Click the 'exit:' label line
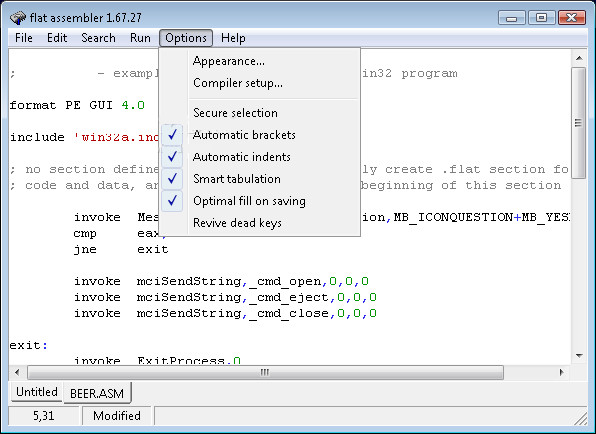The height and width of the screenshot is (434, 596). pyautogui.click(x=29, y=345)
